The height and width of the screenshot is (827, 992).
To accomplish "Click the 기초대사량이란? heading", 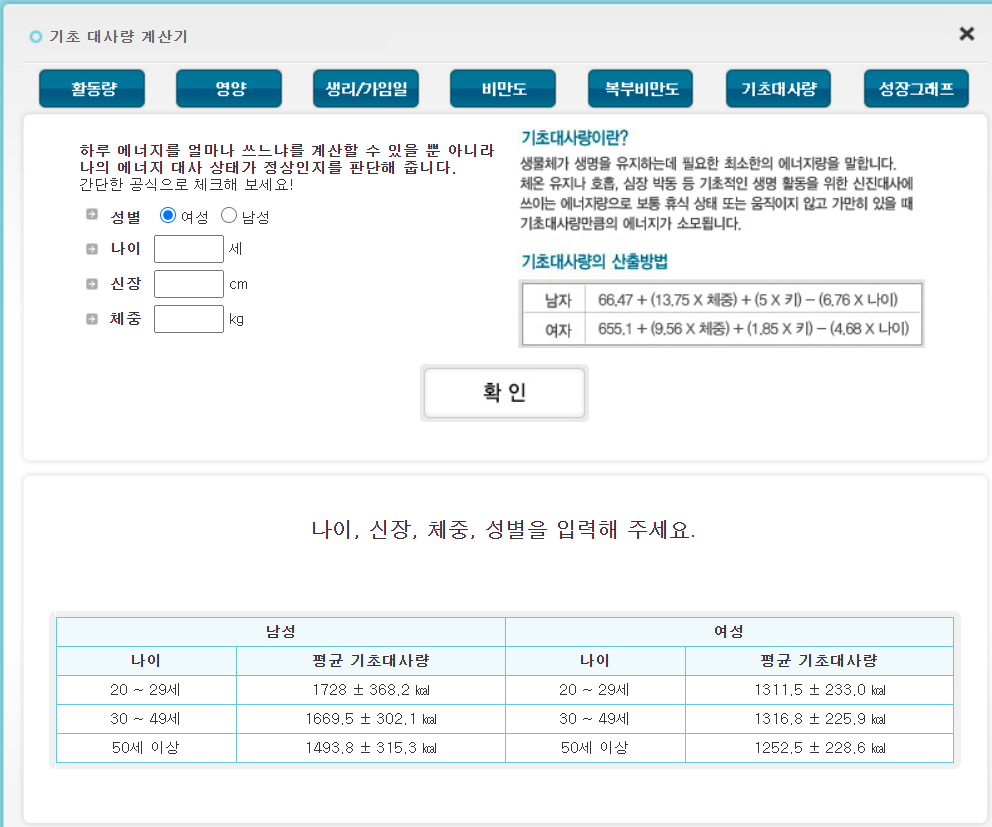I will click(x=574, y=138).
